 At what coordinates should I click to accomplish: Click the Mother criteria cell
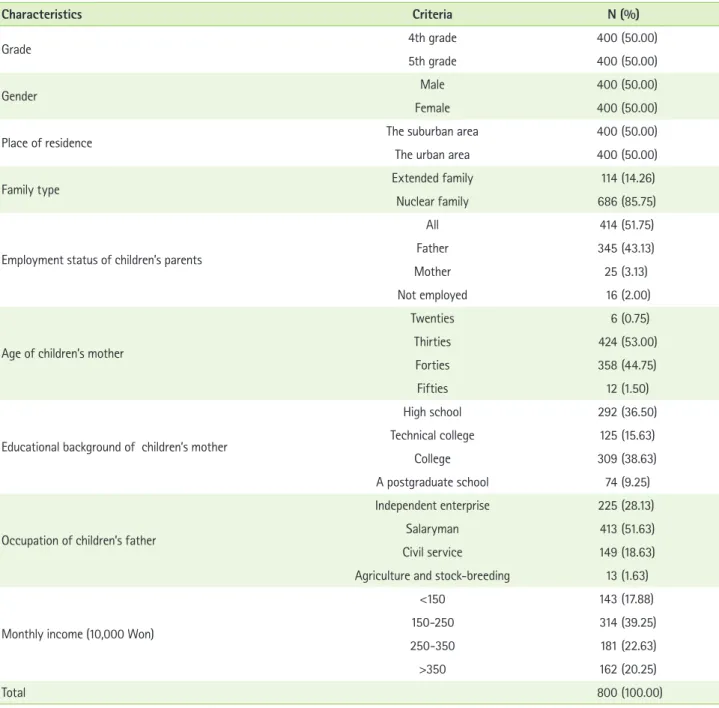(432, 271)
